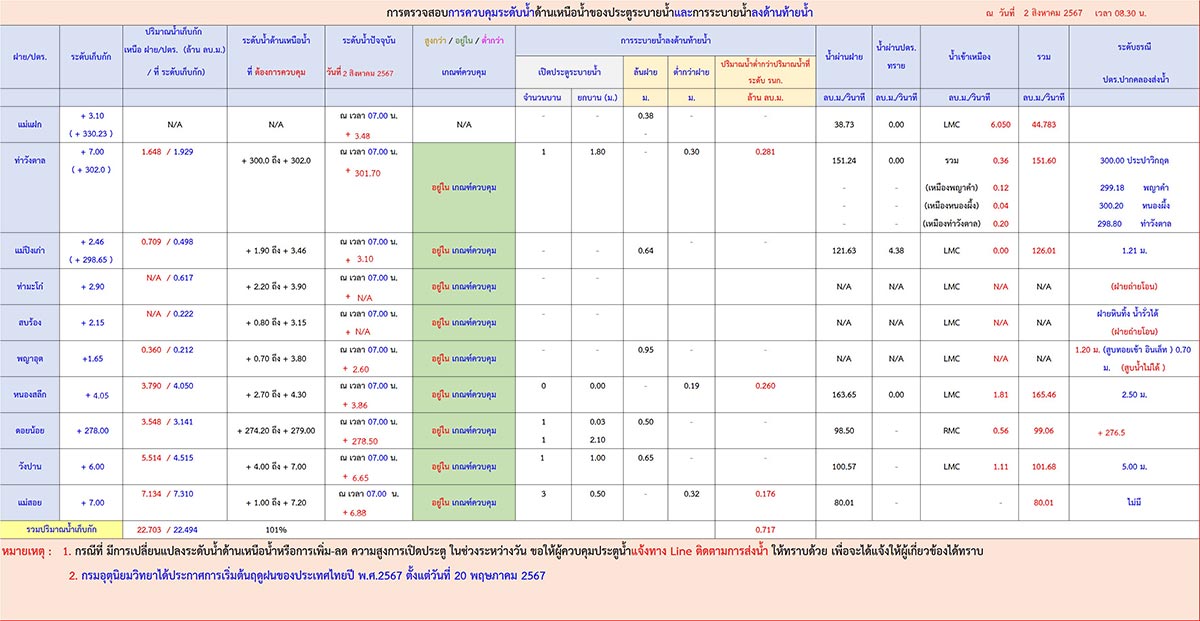Click the value '38.73' in แม่แฝก row

coord(844,124)
